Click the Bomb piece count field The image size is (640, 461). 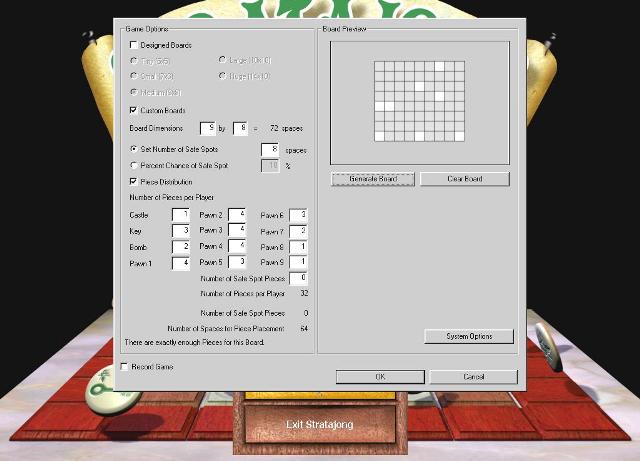(180, 247)
